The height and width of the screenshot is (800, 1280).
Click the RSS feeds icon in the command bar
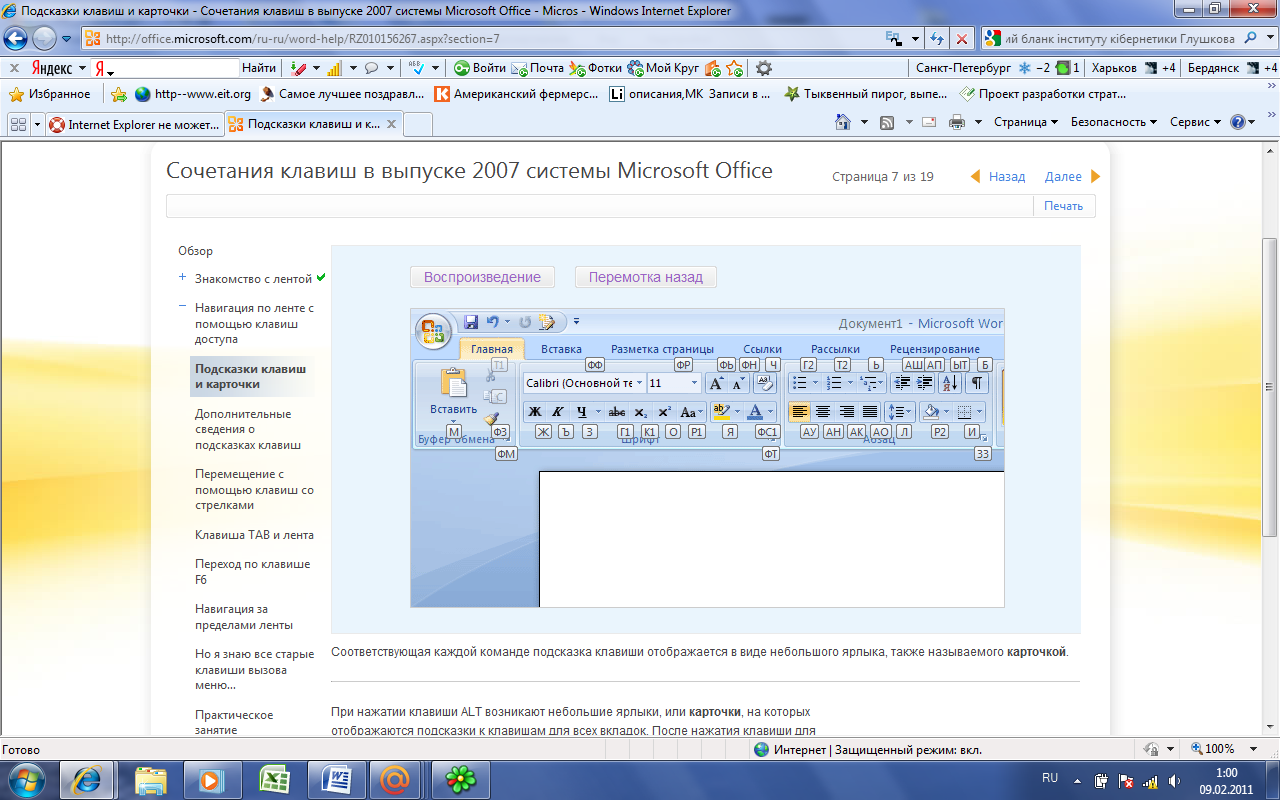887,122
